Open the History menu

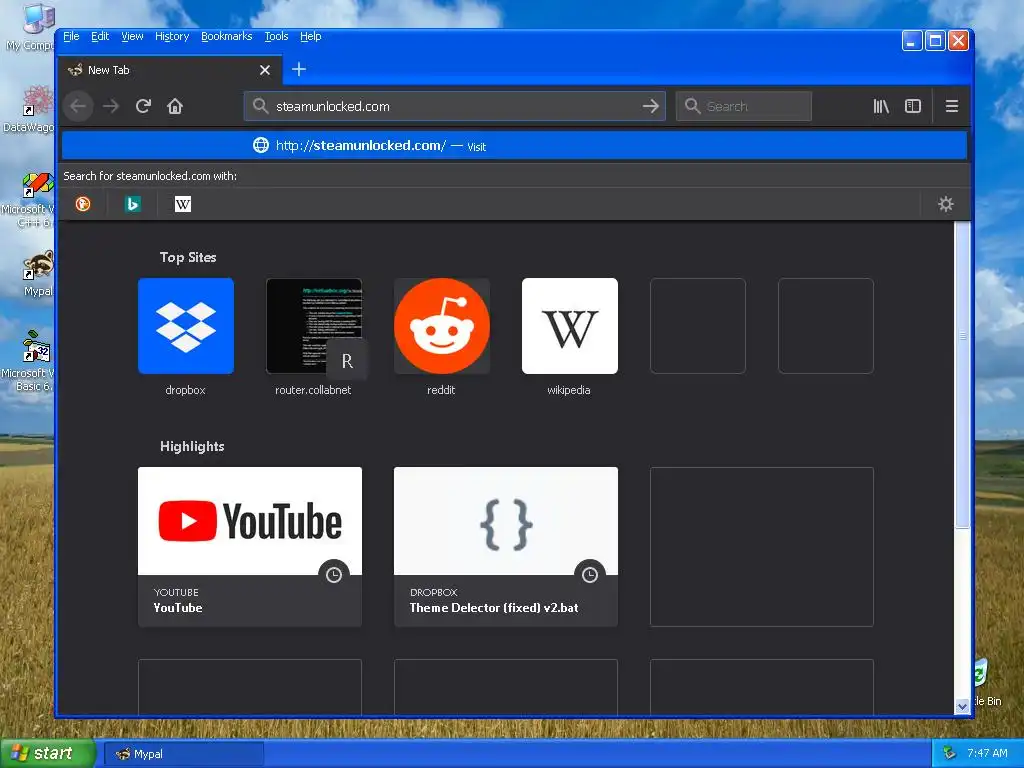tap(172, 37)
